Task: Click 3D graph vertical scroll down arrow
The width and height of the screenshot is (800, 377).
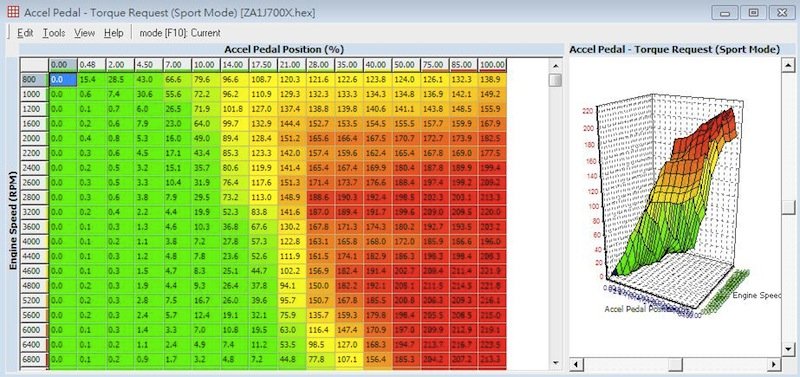Action: (788, 348)
